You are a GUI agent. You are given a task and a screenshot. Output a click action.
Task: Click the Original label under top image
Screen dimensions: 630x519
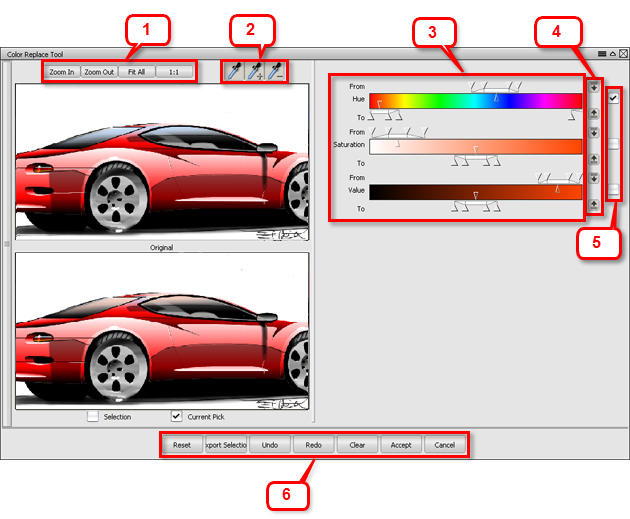(162, 247)
